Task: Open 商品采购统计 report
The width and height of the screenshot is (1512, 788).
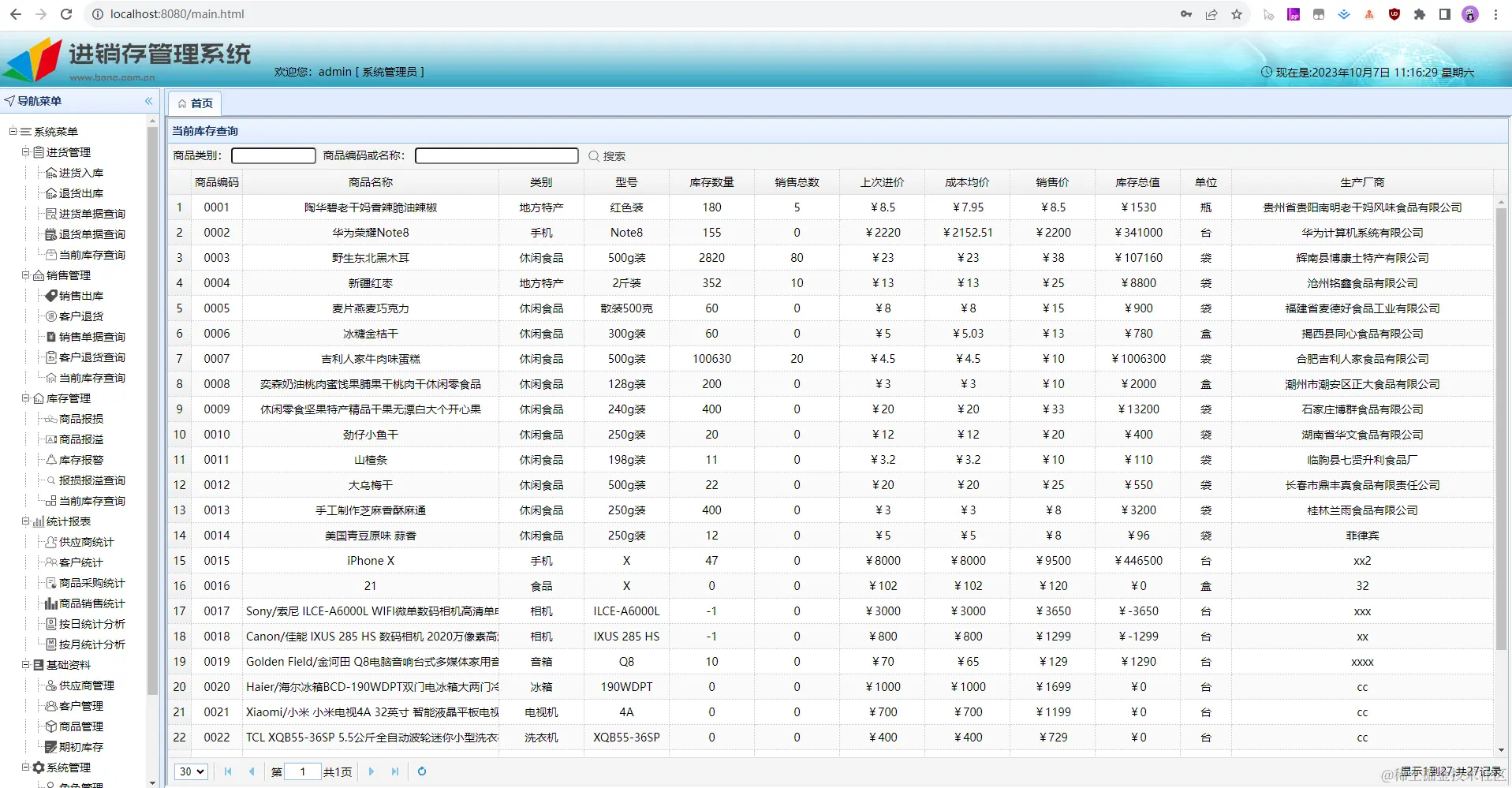Action: [91, 583]
